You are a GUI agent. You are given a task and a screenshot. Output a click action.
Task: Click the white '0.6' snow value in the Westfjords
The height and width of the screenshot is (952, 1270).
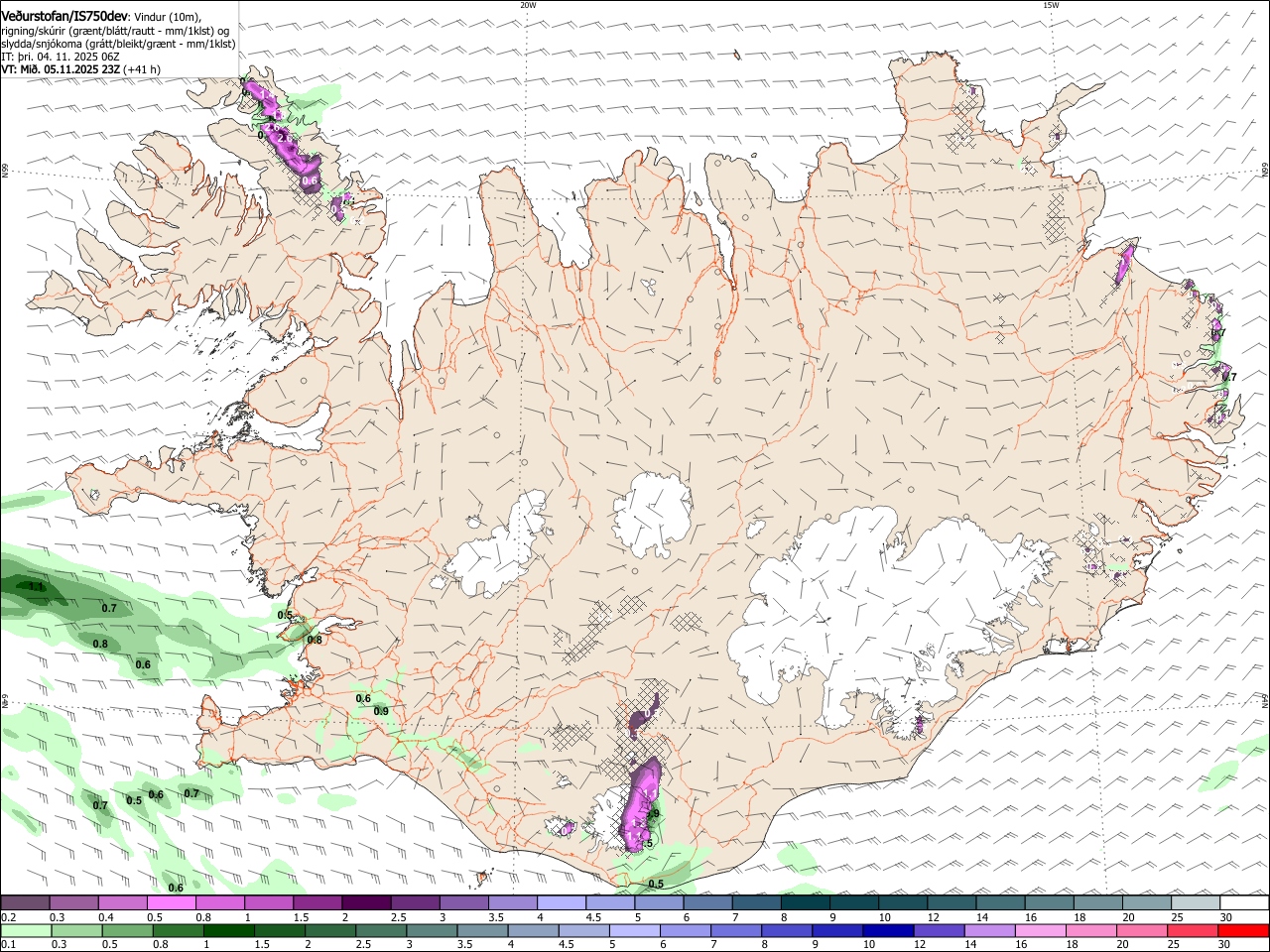pyautogui.click(x=310, y=180)
